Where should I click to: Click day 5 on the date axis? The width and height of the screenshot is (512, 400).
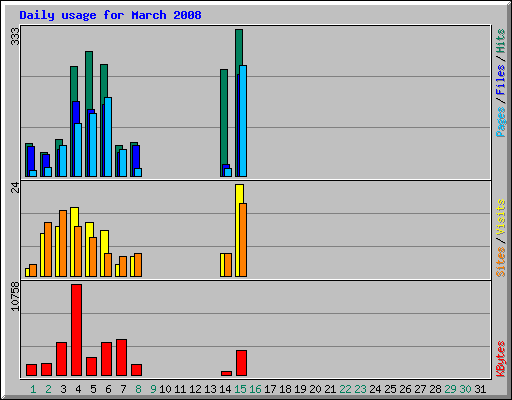click(x=93, y=389)
